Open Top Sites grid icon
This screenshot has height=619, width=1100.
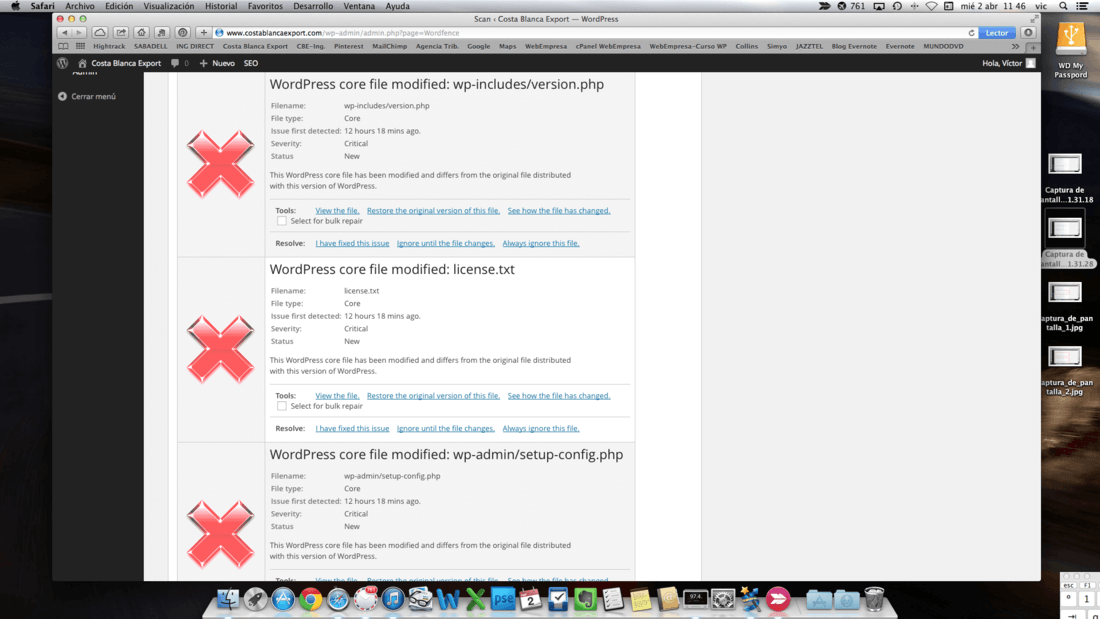tap(81, 46)
